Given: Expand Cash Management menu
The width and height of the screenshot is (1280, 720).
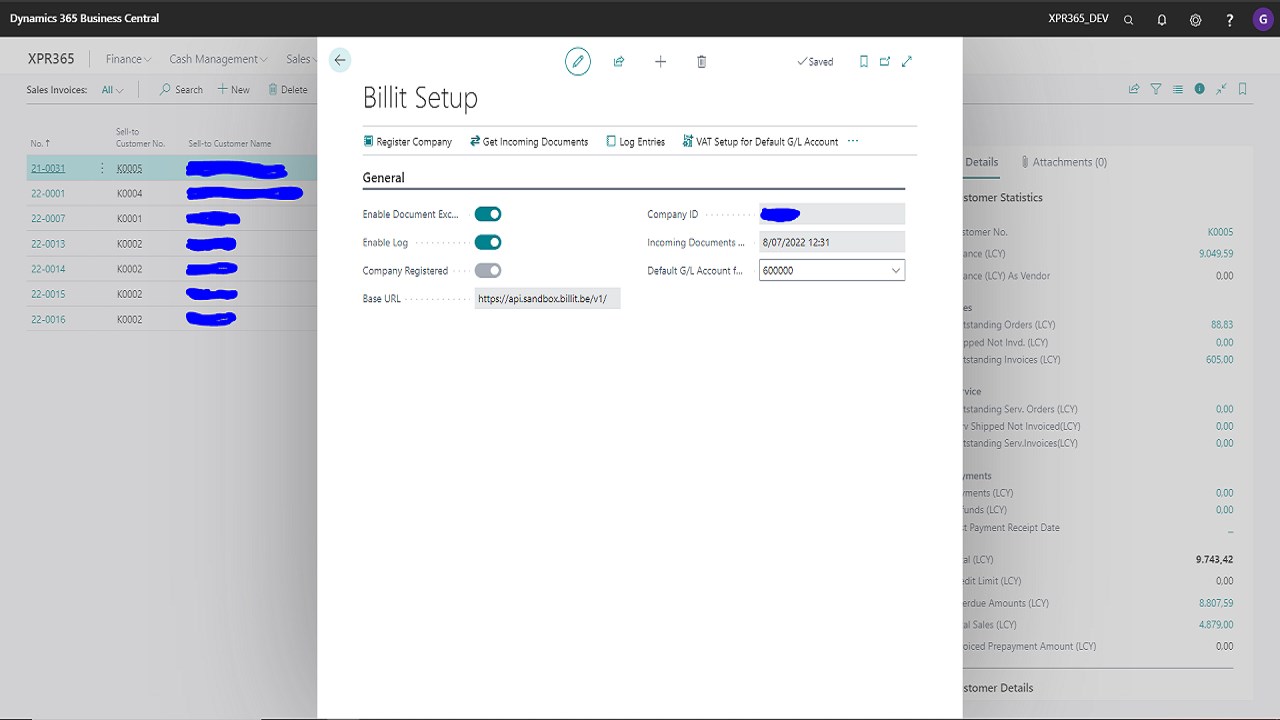Looking at the screenshot, I should pyautogui.click(x=219, y=59).
